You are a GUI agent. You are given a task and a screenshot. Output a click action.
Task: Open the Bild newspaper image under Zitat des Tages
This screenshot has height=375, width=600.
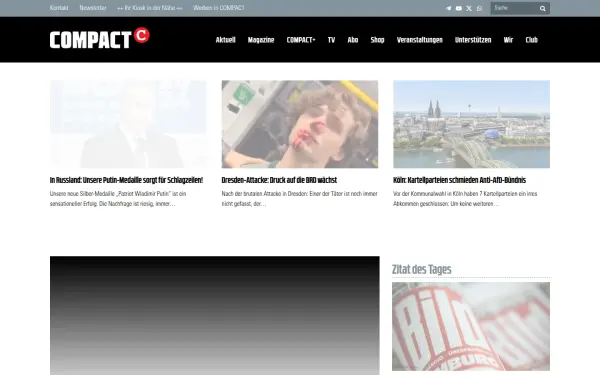471,326
